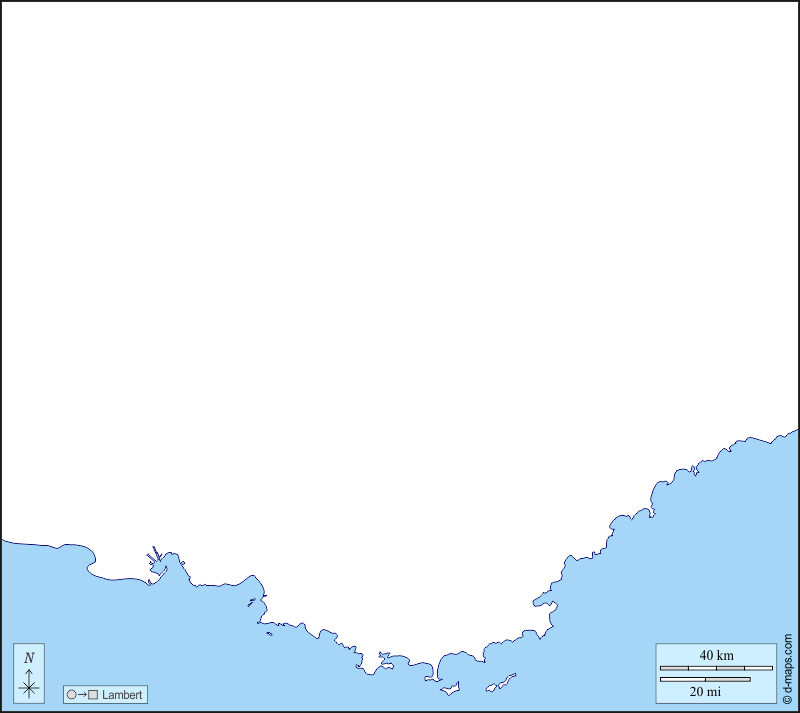The width and height of the screenshot is (800, 713).
Task: Click the westernmost of the three southern islands
Action: [x=450, y=688]
